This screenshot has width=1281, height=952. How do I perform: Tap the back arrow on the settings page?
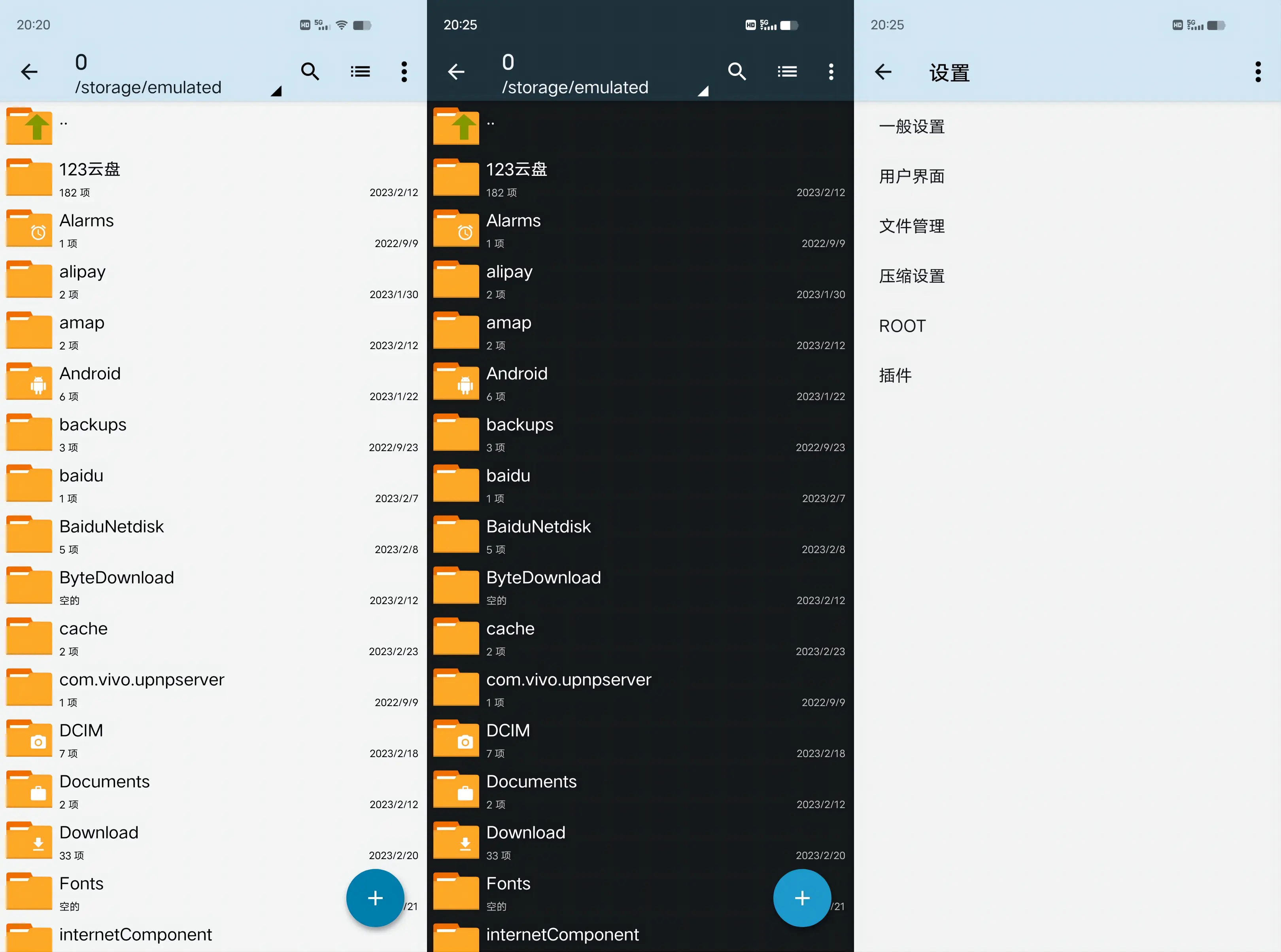coord(883,72)
